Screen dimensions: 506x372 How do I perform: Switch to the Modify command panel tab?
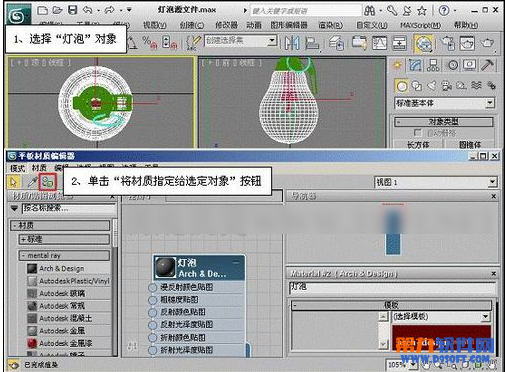tap(415, 65)
